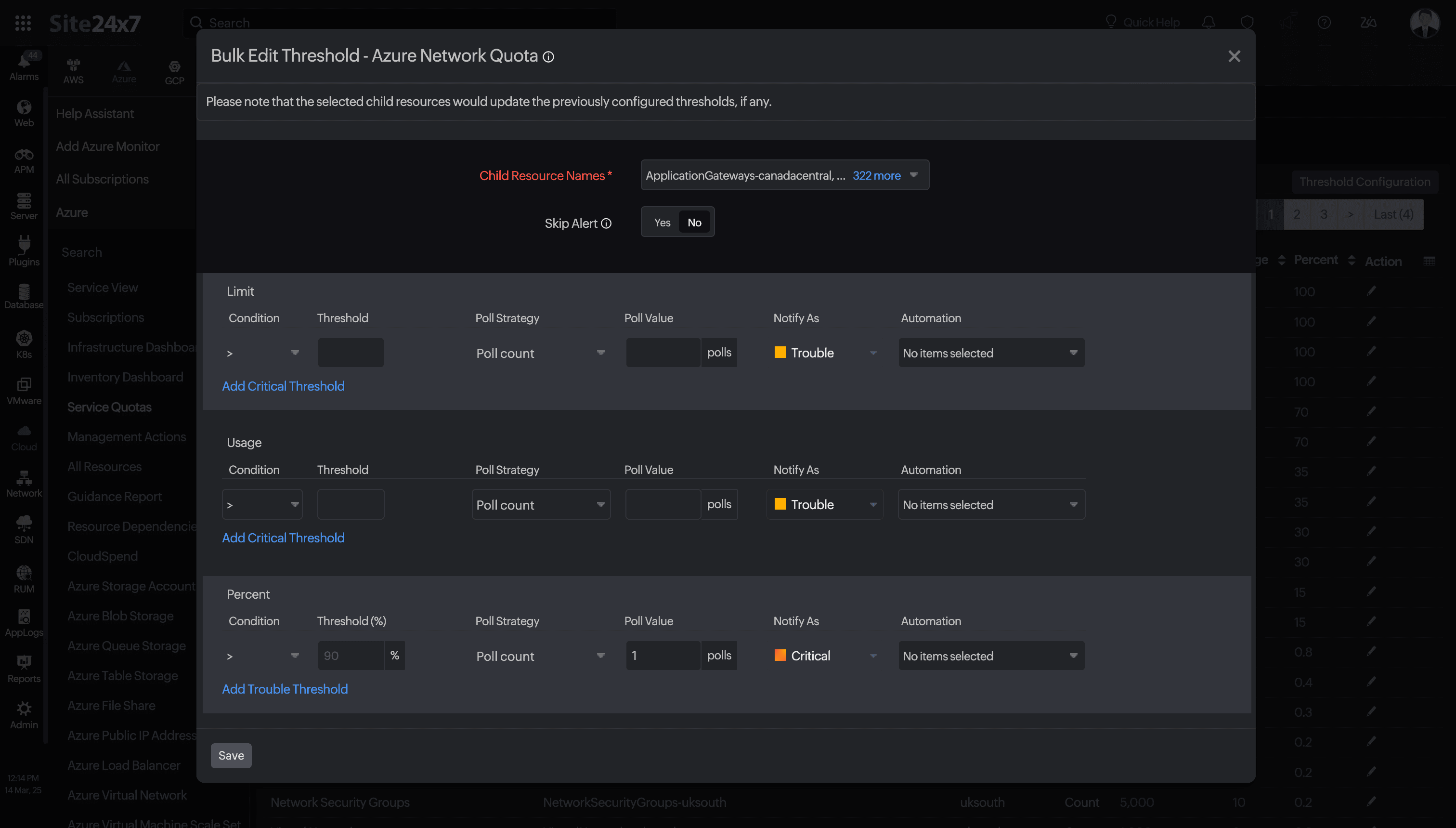
Task: Select the GCP tab
Action: pyautogui.click(x=174, y=72)
